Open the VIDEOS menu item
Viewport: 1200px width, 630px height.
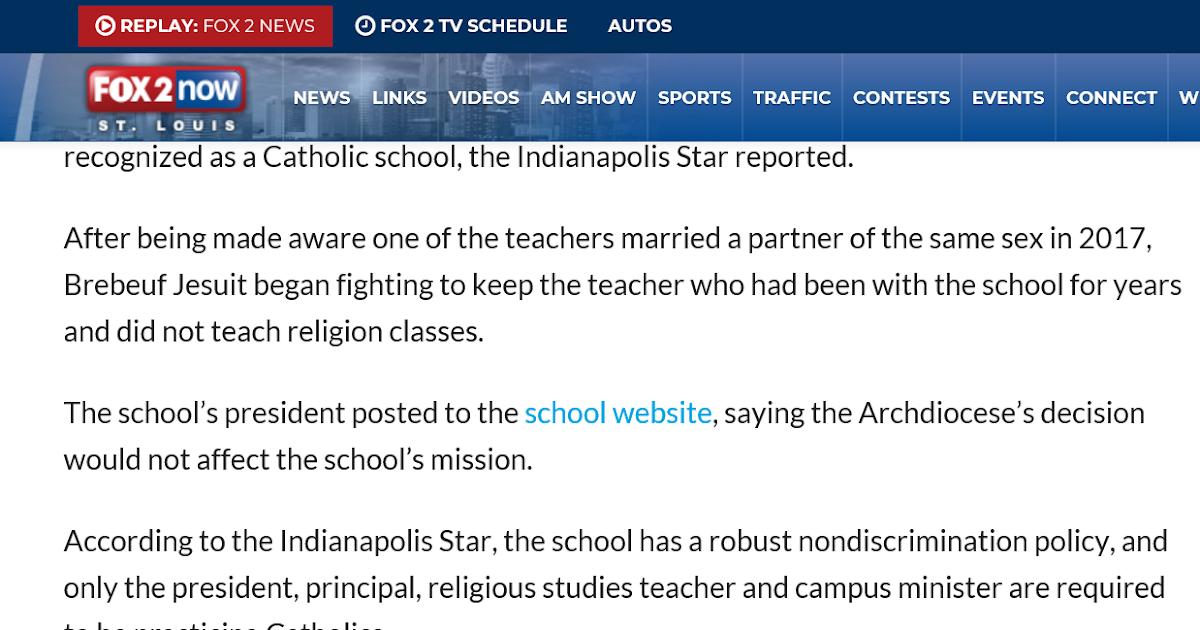(x=484, y=98)
